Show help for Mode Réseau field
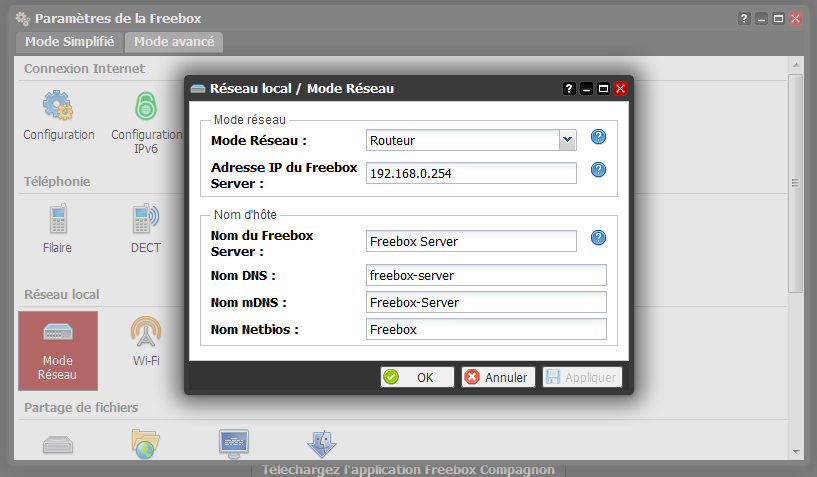817x477 pixels. [598, 137]
